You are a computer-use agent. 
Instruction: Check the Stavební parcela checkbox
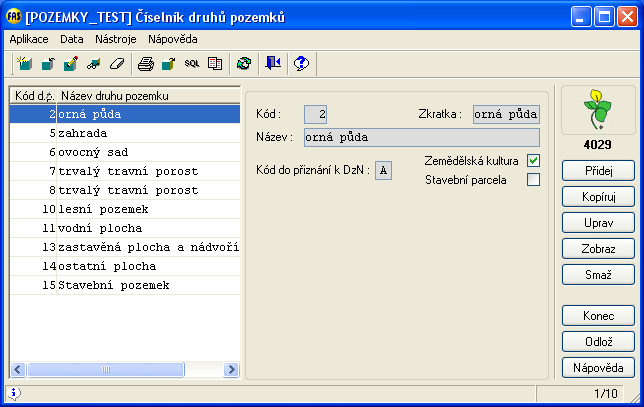533,180
